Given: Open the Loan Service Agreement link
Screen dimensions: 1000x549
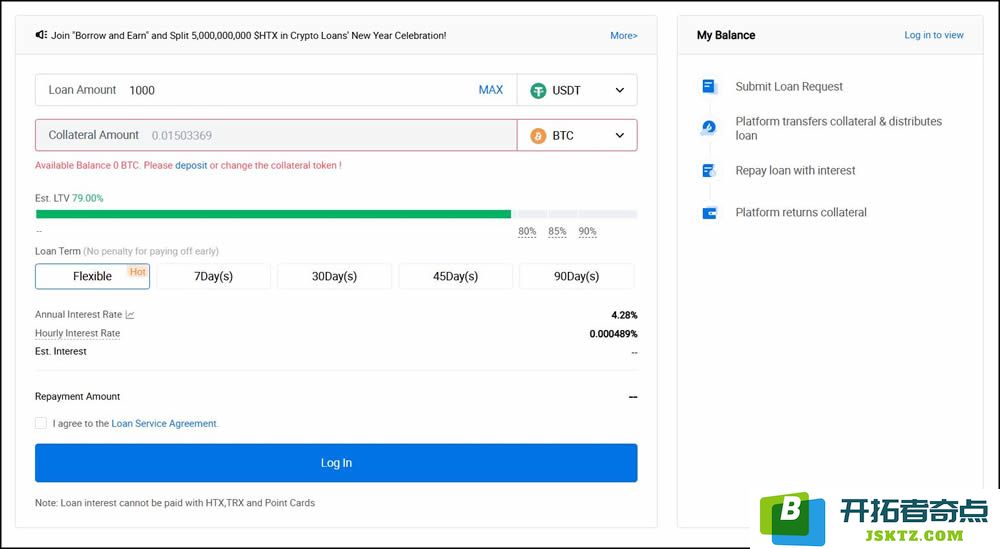Looking at the screenshot, I should coord(164,423).
